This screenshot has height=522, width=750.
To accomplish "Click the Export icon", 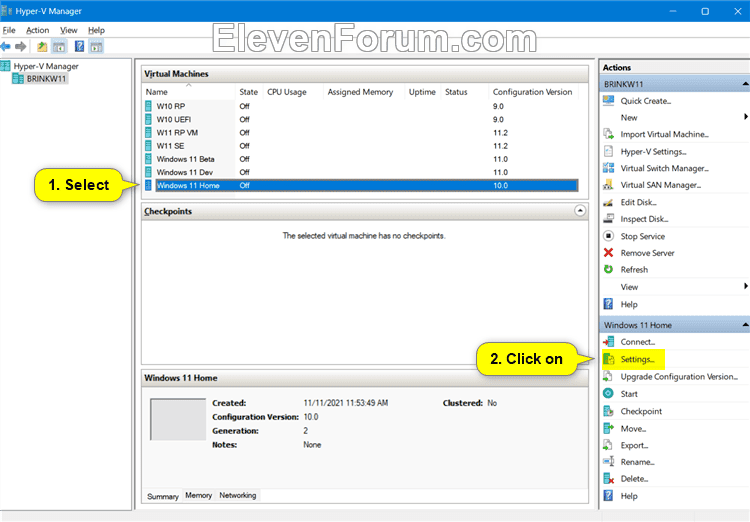I will pos(608,445).
